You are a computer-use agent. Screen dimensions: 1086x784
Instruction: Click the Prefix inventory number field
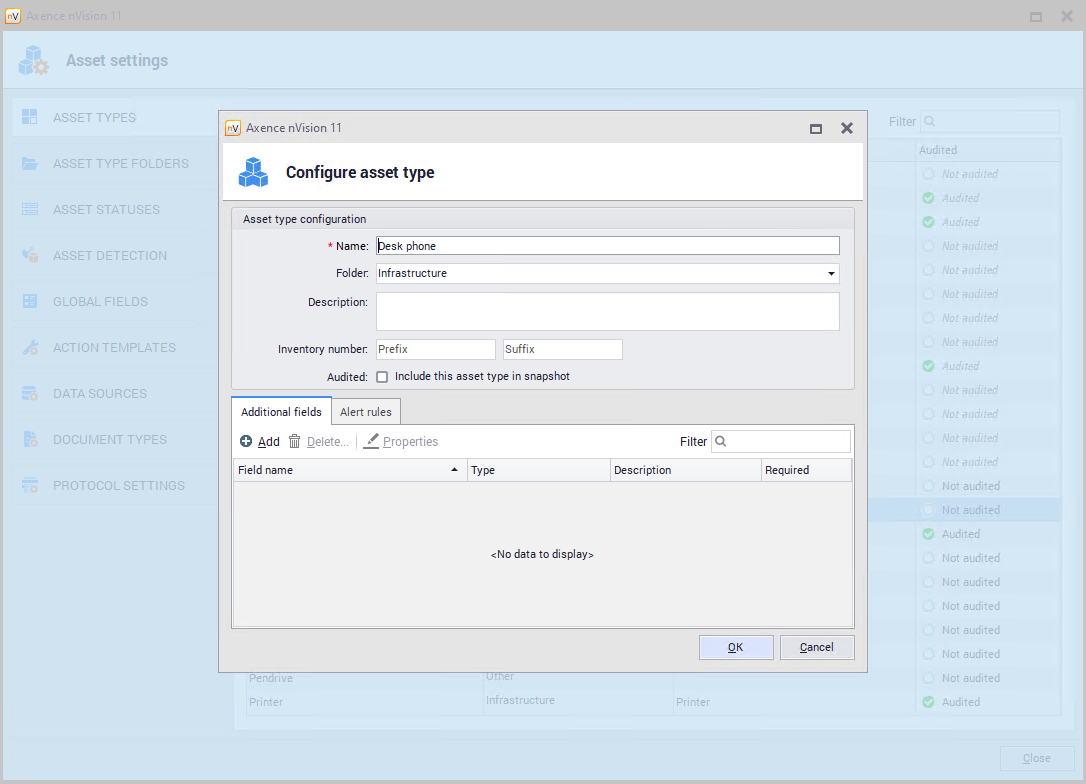[x=435, y=349]
